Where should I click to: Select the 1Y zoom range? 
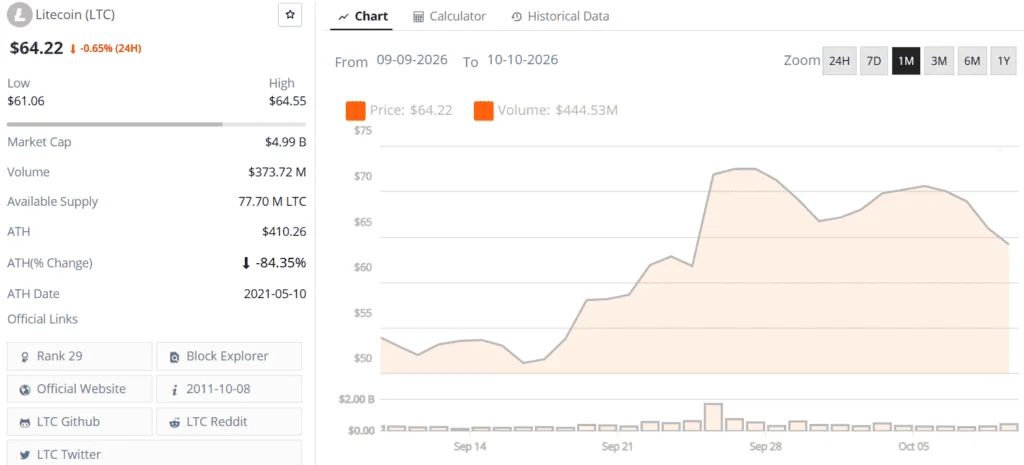[1004, 61]
